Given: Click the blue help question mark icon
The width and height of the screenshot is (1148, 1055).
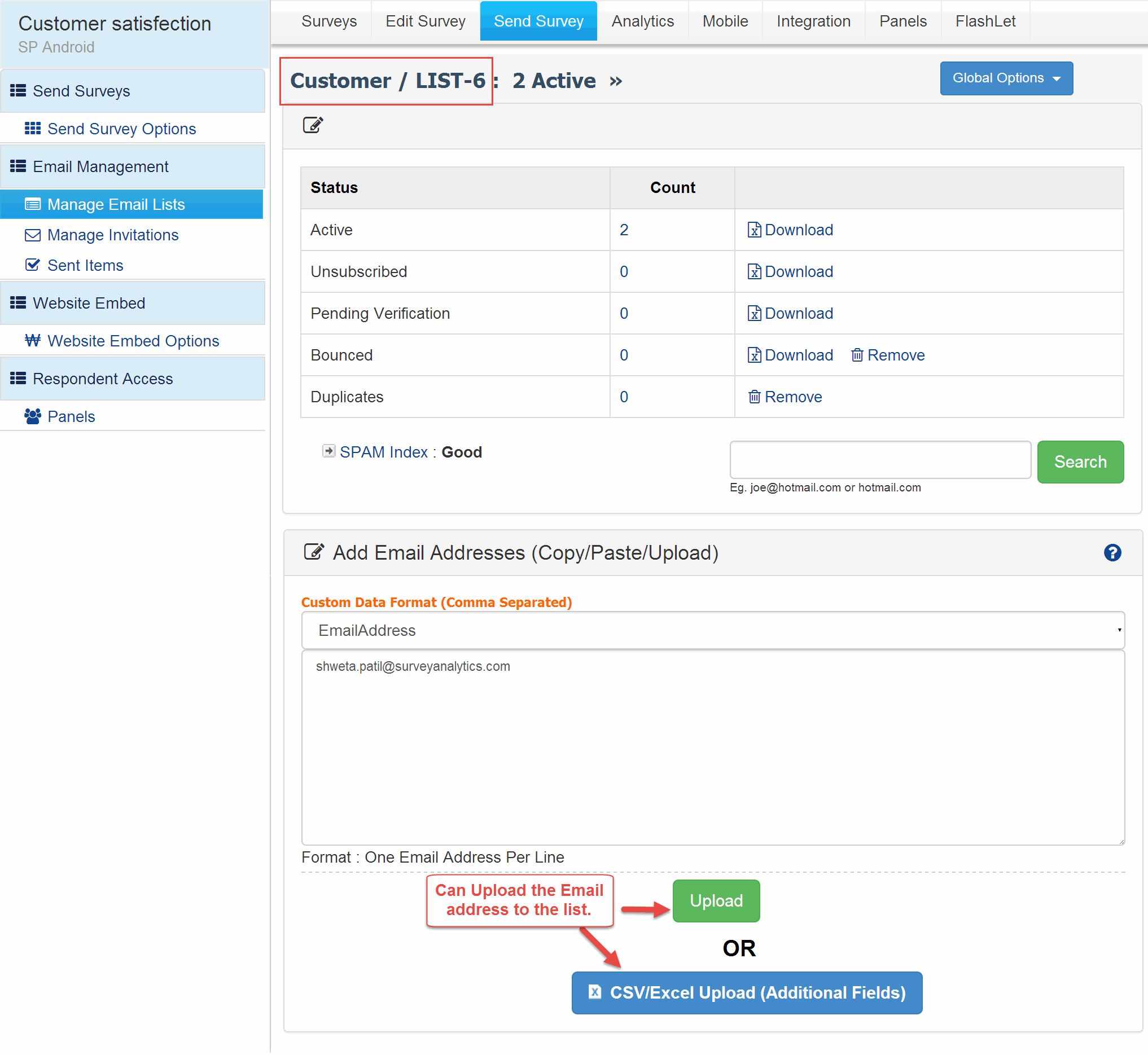Looking at the screenshot, I should point(1112,553).
